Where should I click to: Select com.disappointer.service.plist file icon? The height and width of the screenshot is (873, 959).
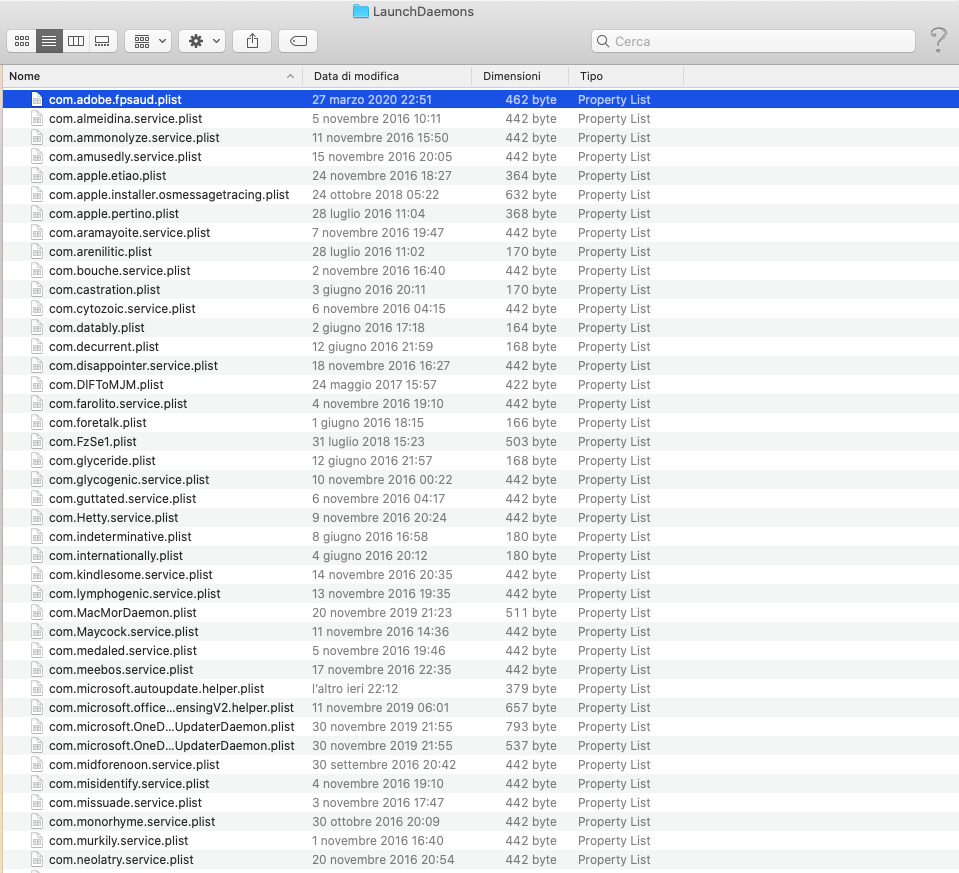coord(37,365)
